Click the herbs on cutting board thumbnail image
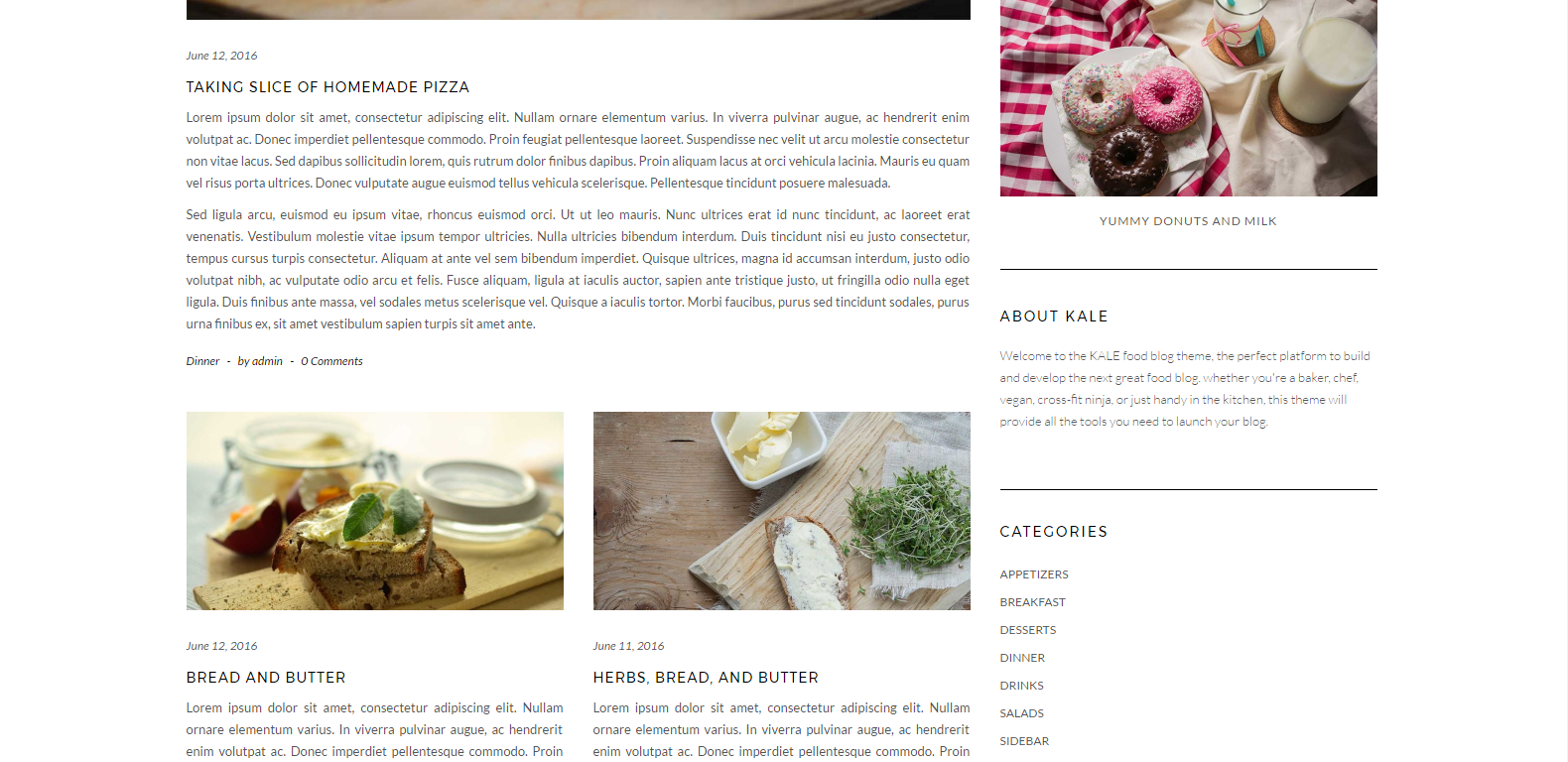This screenshot has width=1568, height=762. [781, 511]
